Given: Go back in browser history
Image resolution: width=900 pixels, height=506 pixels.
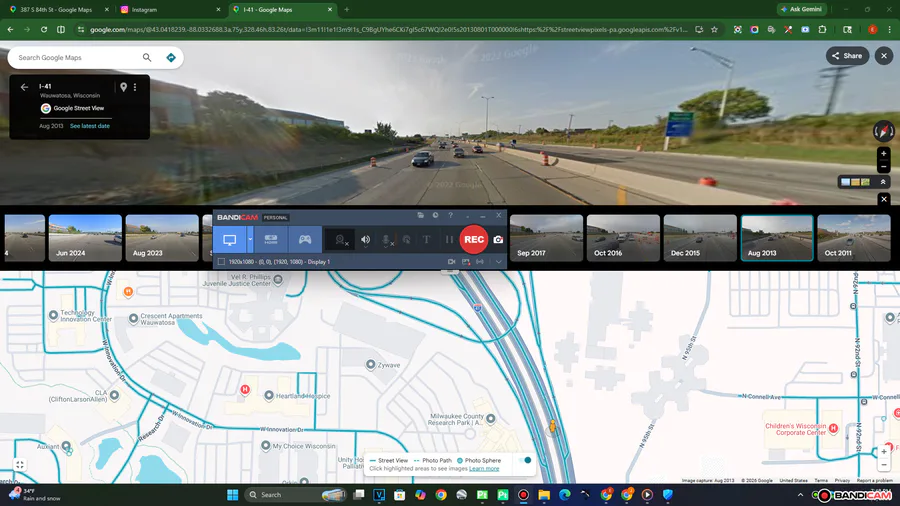Looking at the screenshot, I should pos(10,29).
